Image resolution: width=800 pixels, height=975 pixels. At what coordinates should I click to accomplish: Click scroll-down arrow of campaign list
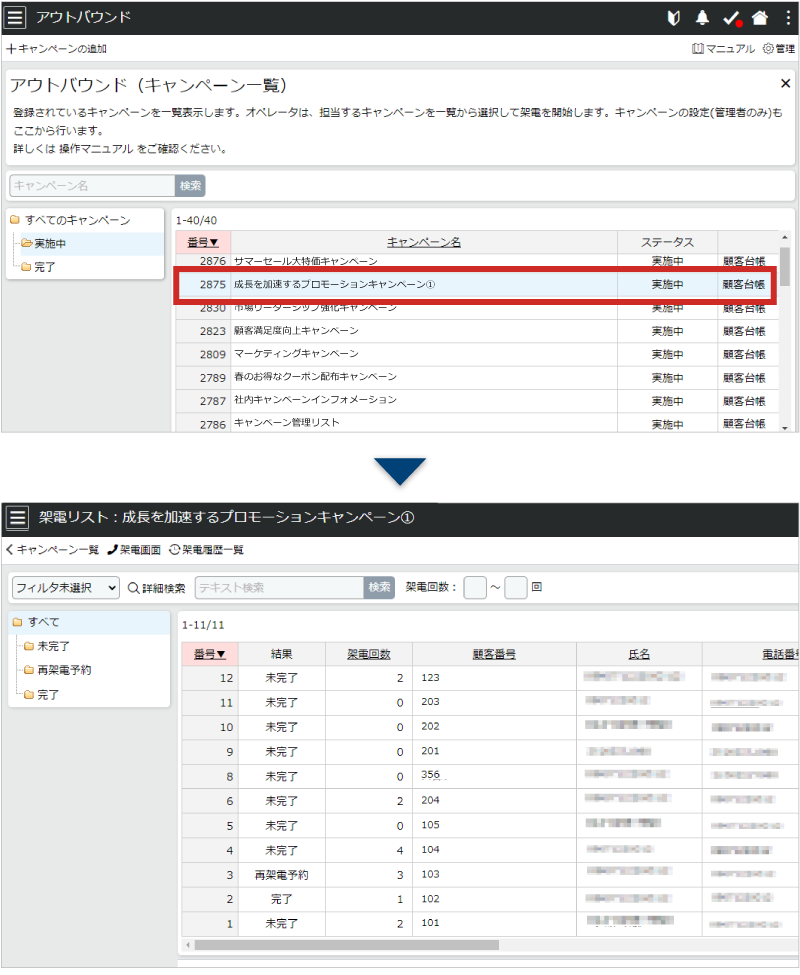pos(784,427)
